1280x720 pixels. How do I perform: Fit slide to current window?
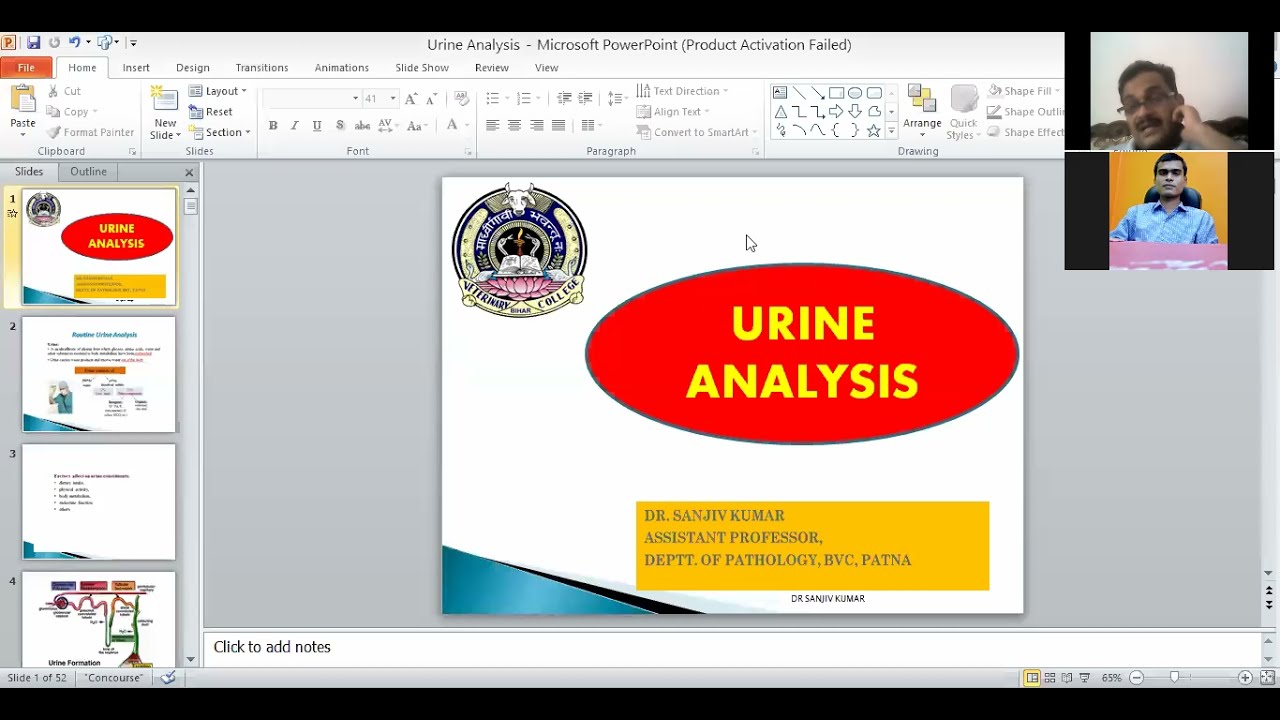(1267, 678)
